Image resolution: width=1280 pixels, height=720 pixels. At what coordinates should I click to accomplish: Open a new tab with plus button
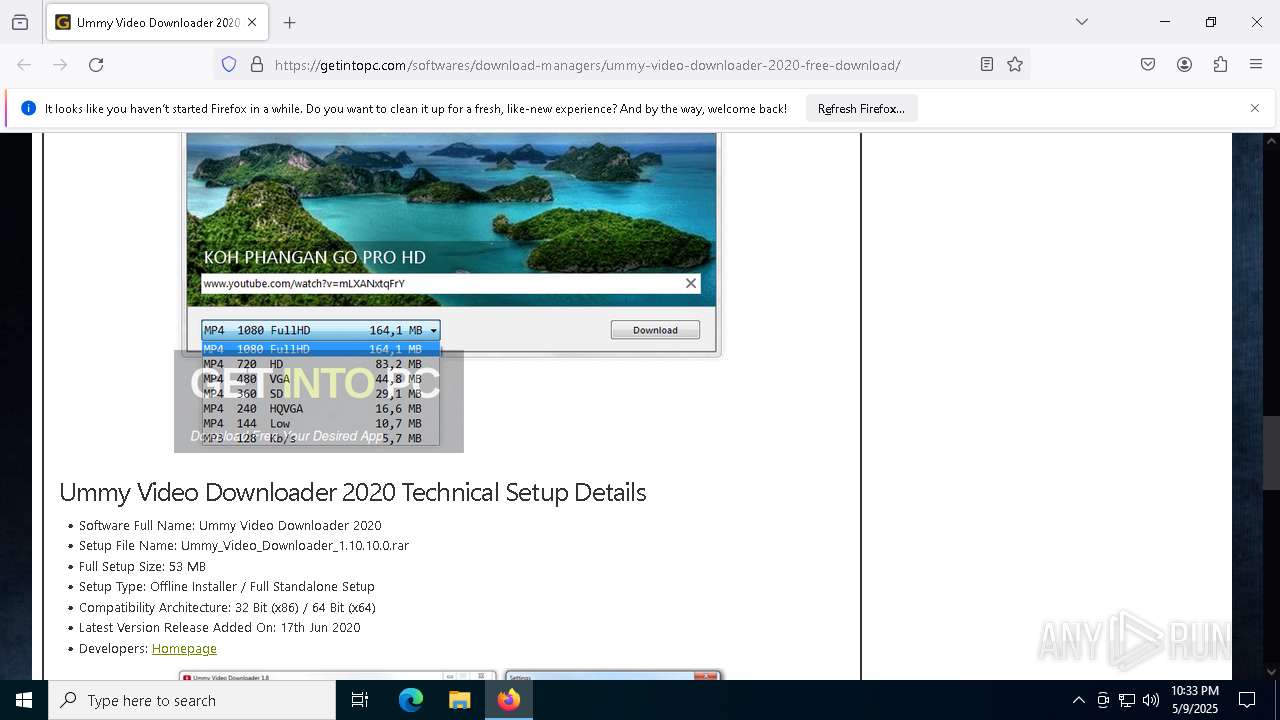point(290,22)
